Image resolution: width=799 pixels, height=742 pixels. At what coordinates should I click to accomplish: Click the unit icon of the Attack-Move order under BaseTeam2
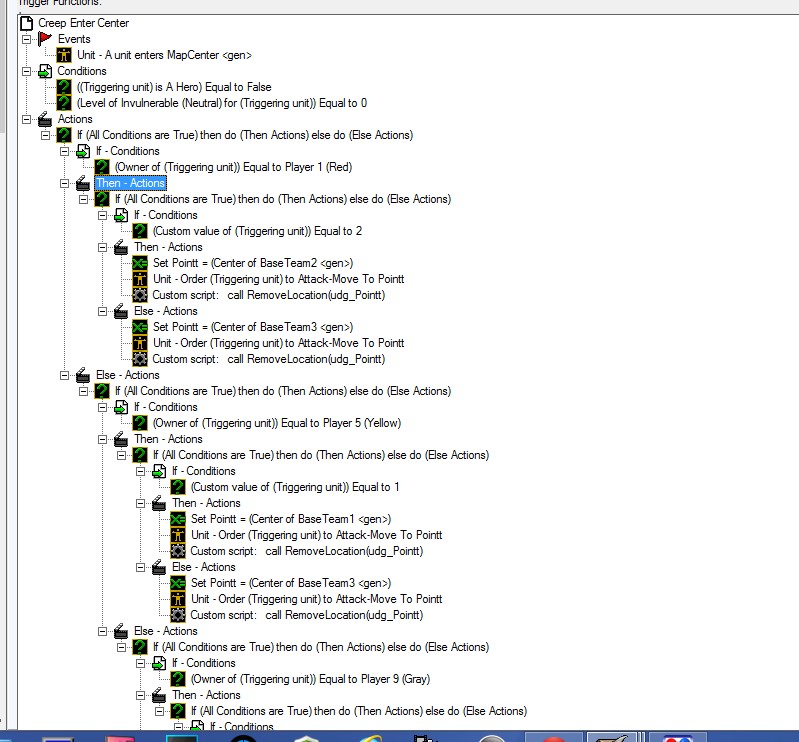tap(140, 279)
